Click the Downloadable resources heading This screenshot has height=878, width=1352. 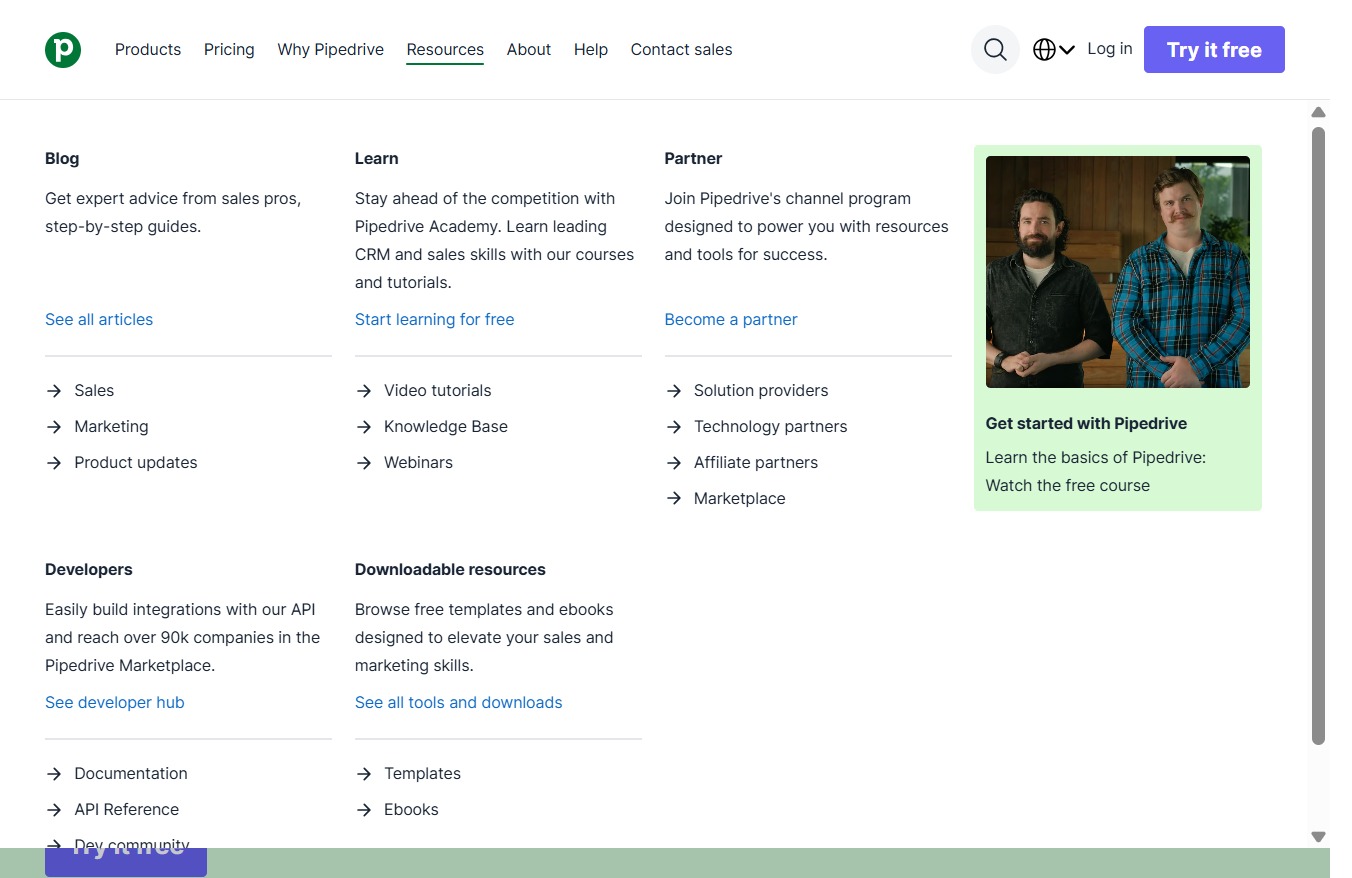pos(450,570)
